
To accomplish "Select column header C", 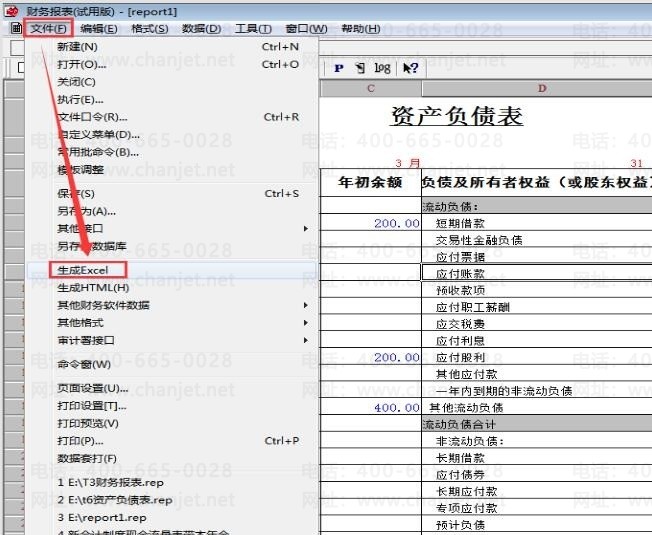I will (370, 89).
